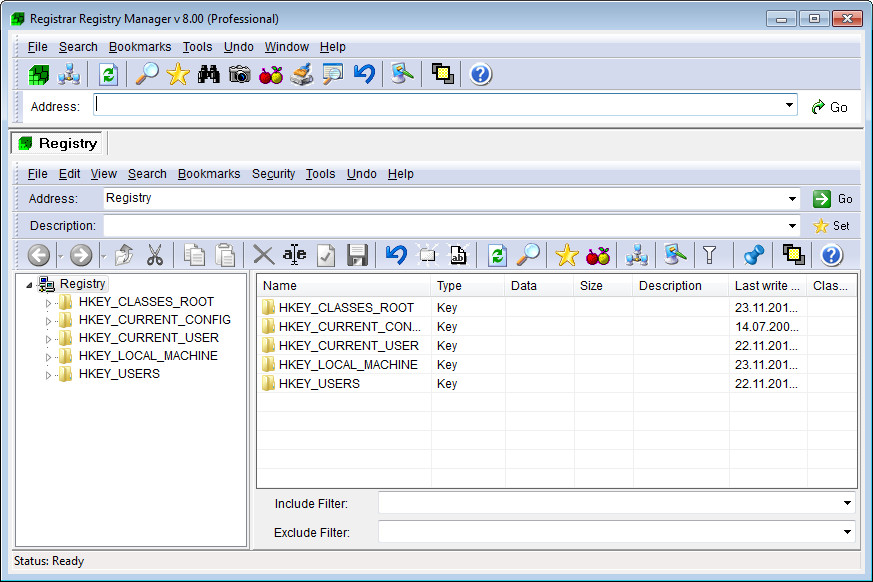Image resolution: width=873 pixels, height=582 pixels.
Task: Open the Security menu
Action: coord(273,174)
